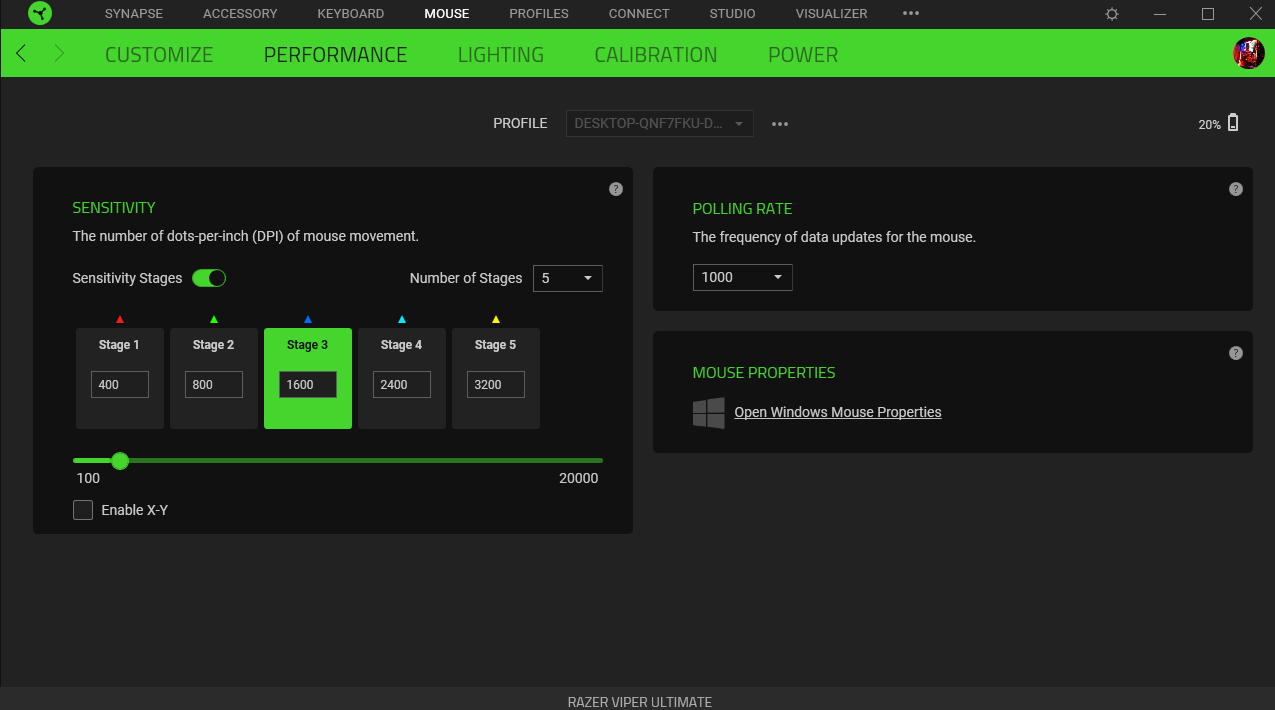Image resolution: width=1275 pixels, height=710 pixels.
Task: Expand the Profile selection dropdown
Action: pos(659,124)
